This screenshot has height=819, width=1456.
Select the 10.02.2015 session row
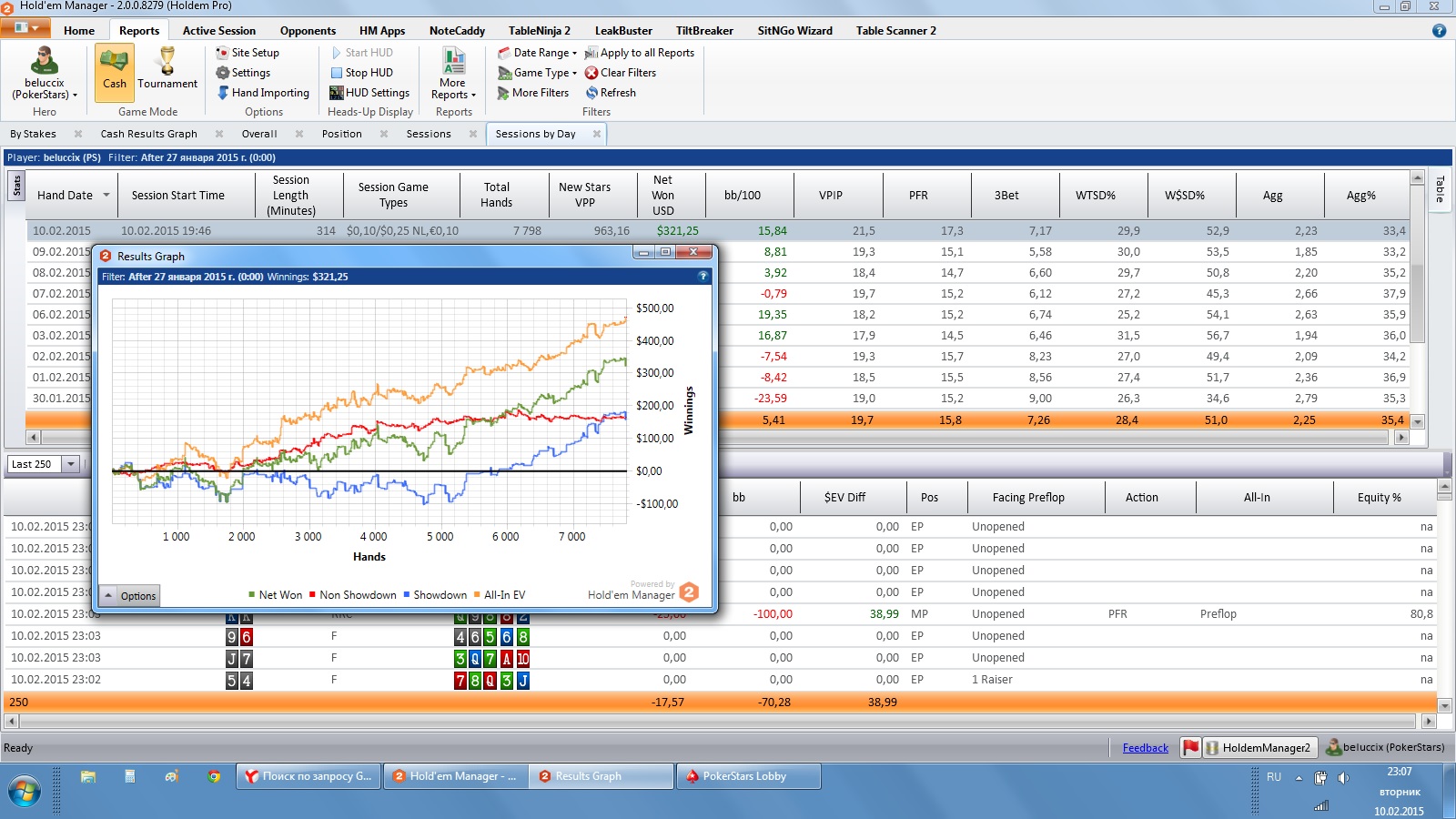tap(718, 231)
